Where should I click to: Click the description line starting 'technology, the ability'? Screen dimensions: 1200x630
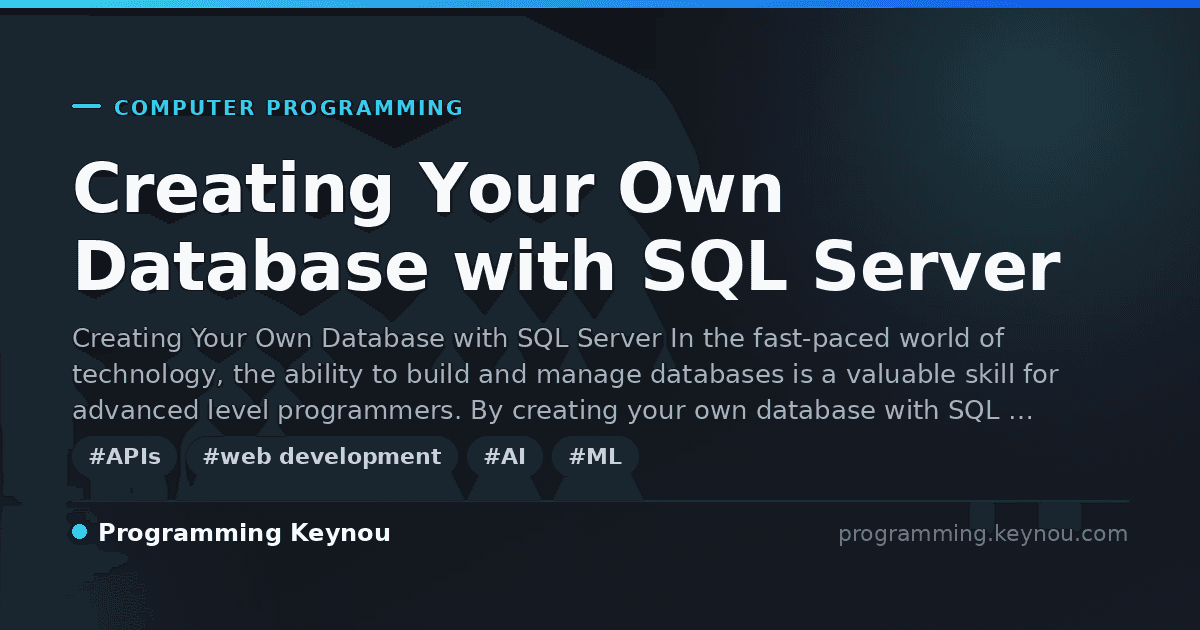[x=565, y=375]
